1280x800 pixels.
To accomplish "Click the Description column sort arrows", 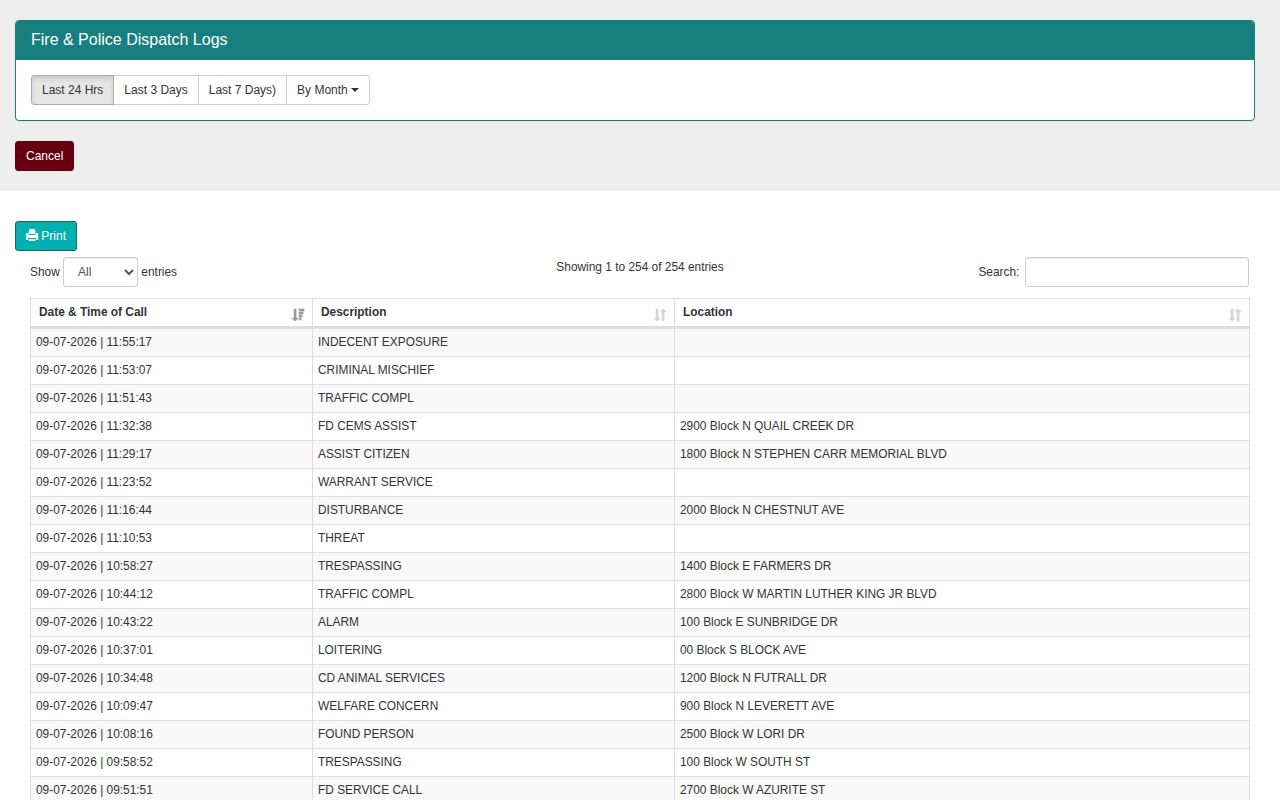I will click(660, 314).
